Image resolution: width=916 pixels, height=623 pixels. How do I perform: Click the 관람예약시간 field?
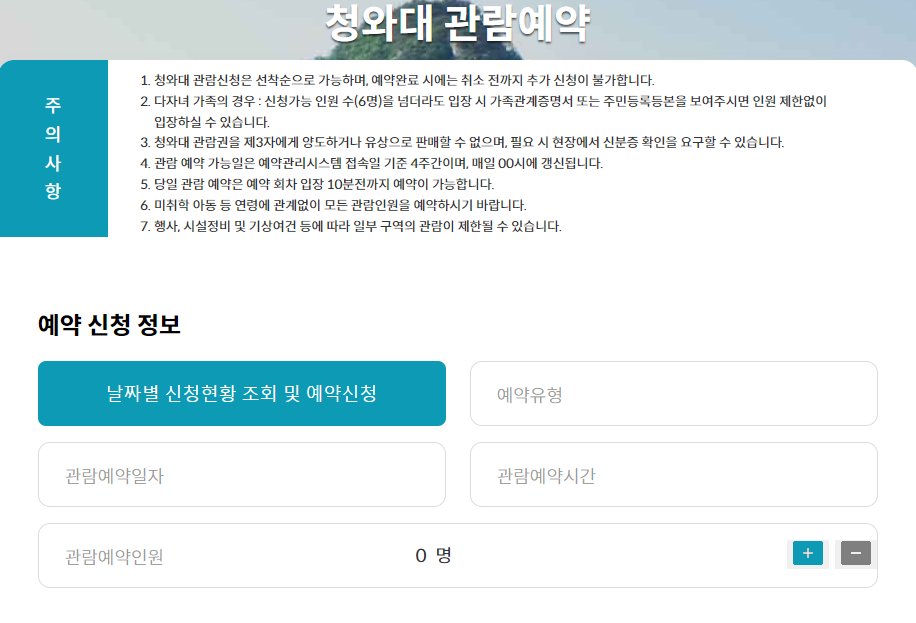[x=674, y=475]
